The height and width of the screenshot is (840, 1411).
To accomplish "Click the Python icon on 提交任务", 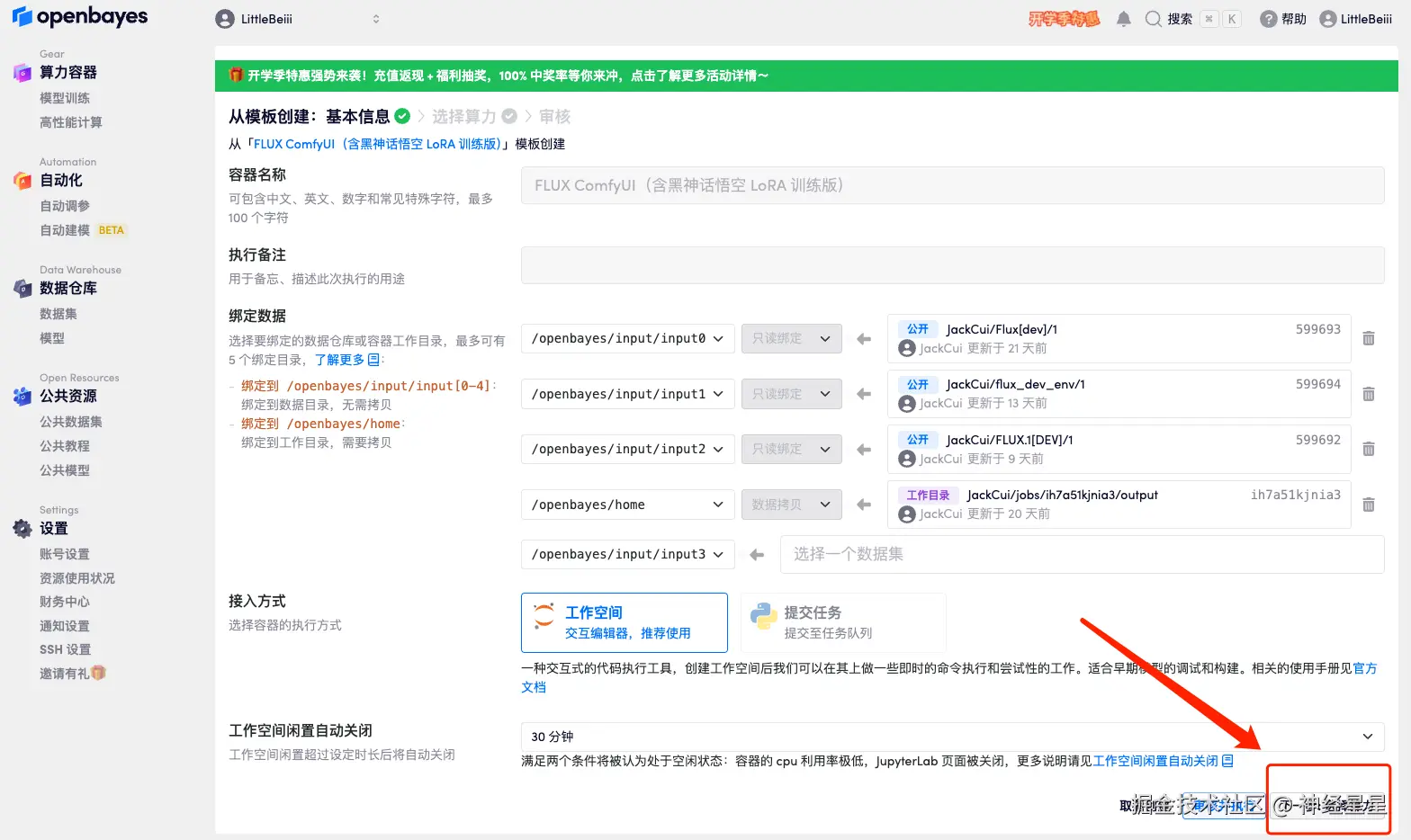I will tap(763, 616).
